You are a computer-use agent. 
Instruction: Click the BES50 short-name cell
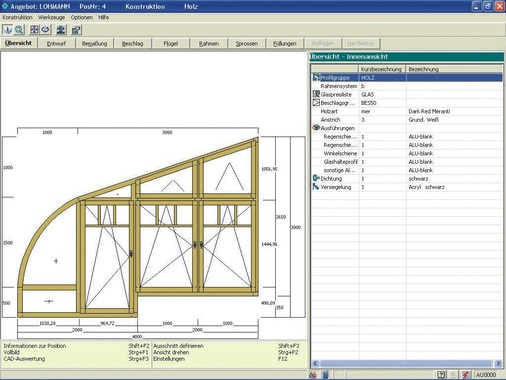369,103
